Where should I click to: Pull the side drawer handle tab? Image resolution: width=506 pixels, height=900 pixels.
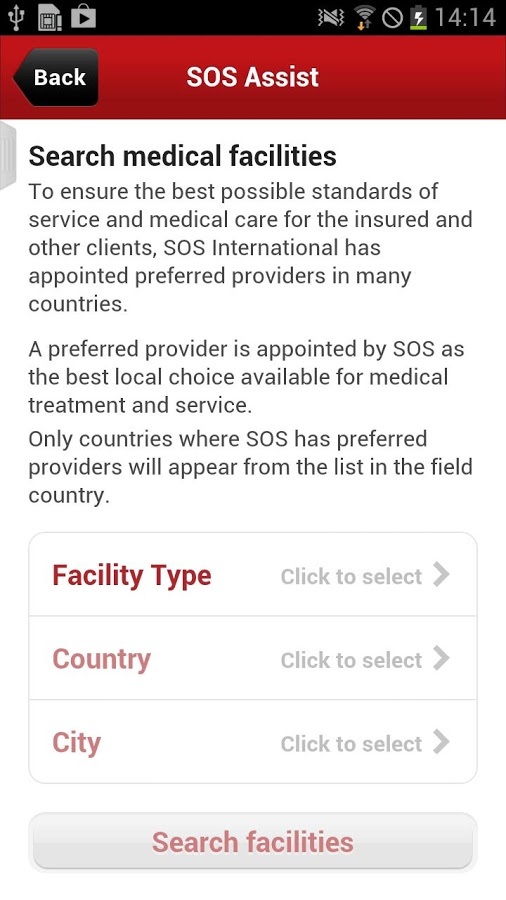[x=8, y=155]
